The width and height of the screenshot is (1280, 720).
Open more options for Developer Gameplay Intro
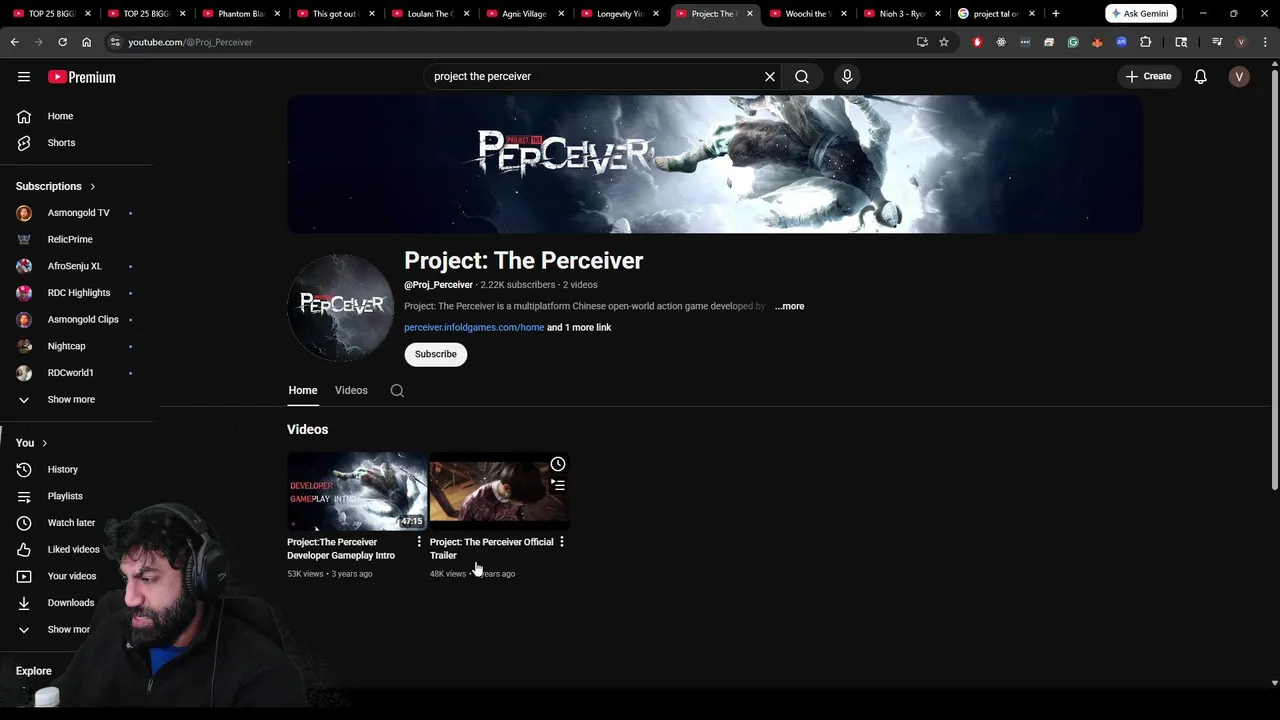[x=419, y=542]
